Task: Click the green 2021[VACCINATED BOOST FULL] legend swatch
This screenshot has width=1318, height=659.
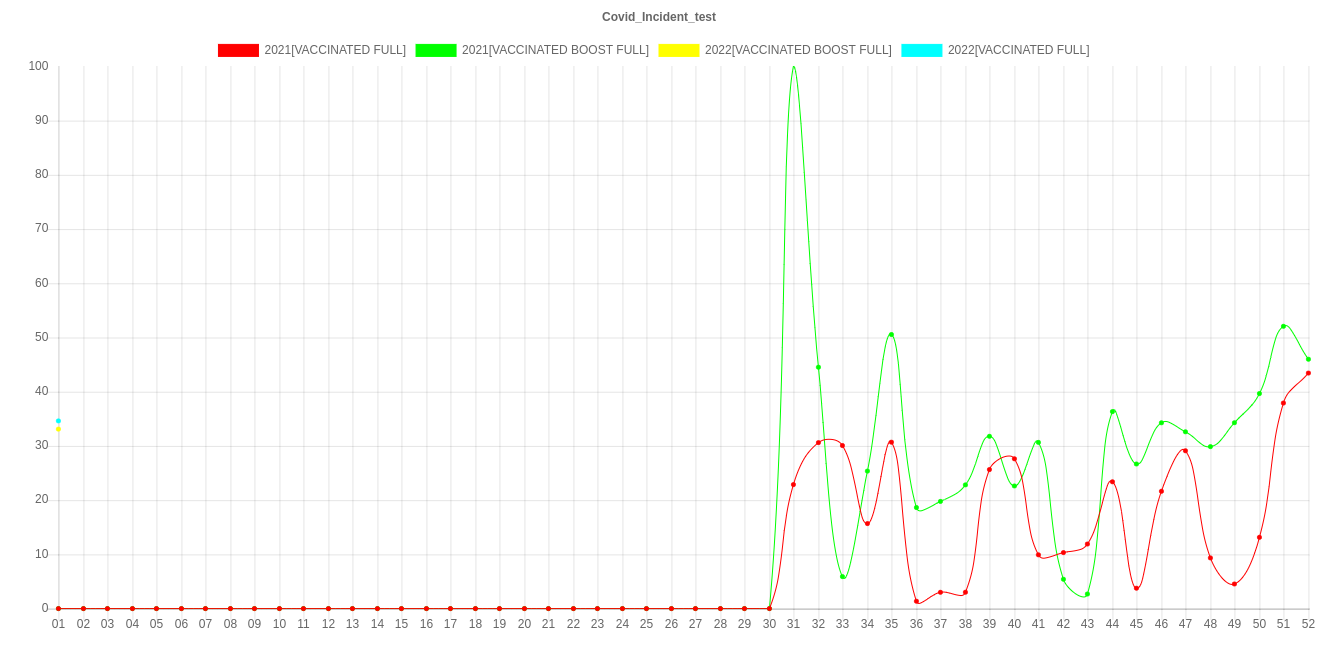Action: coord(435,50)
